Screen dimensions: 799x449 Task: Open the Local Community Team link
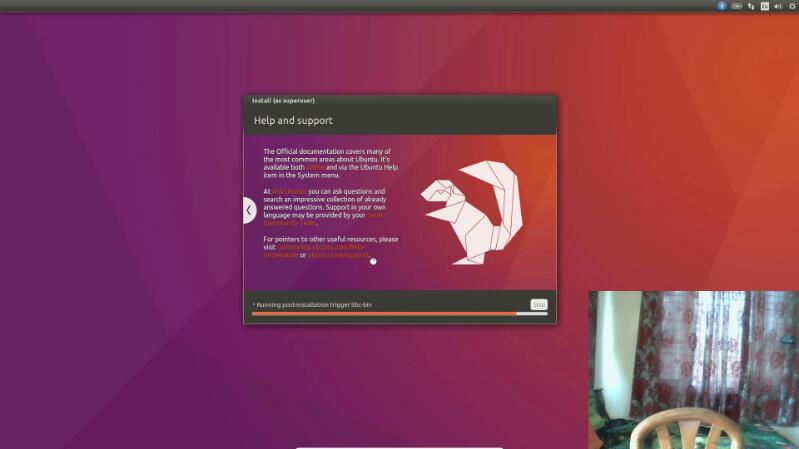click(x=323, y=219)
